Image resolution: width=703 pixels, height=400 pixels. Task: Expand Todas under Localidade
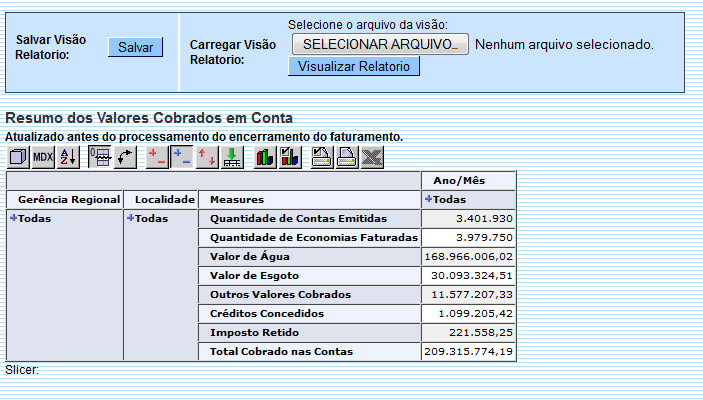coord(130,218)
